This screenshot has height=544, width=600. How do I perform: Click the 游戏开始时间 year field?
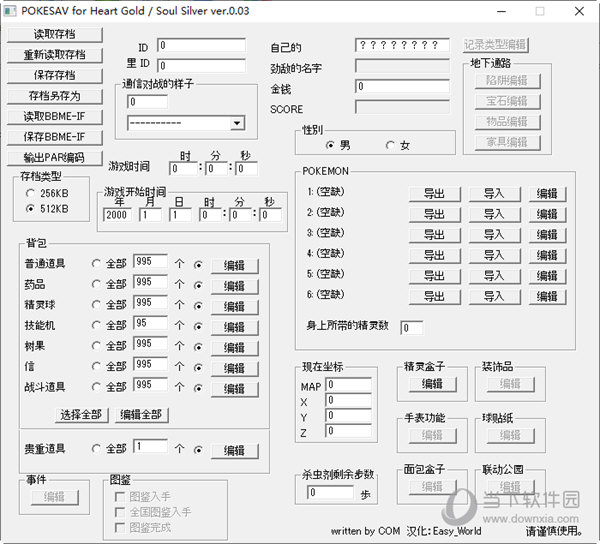coord(117,215)
